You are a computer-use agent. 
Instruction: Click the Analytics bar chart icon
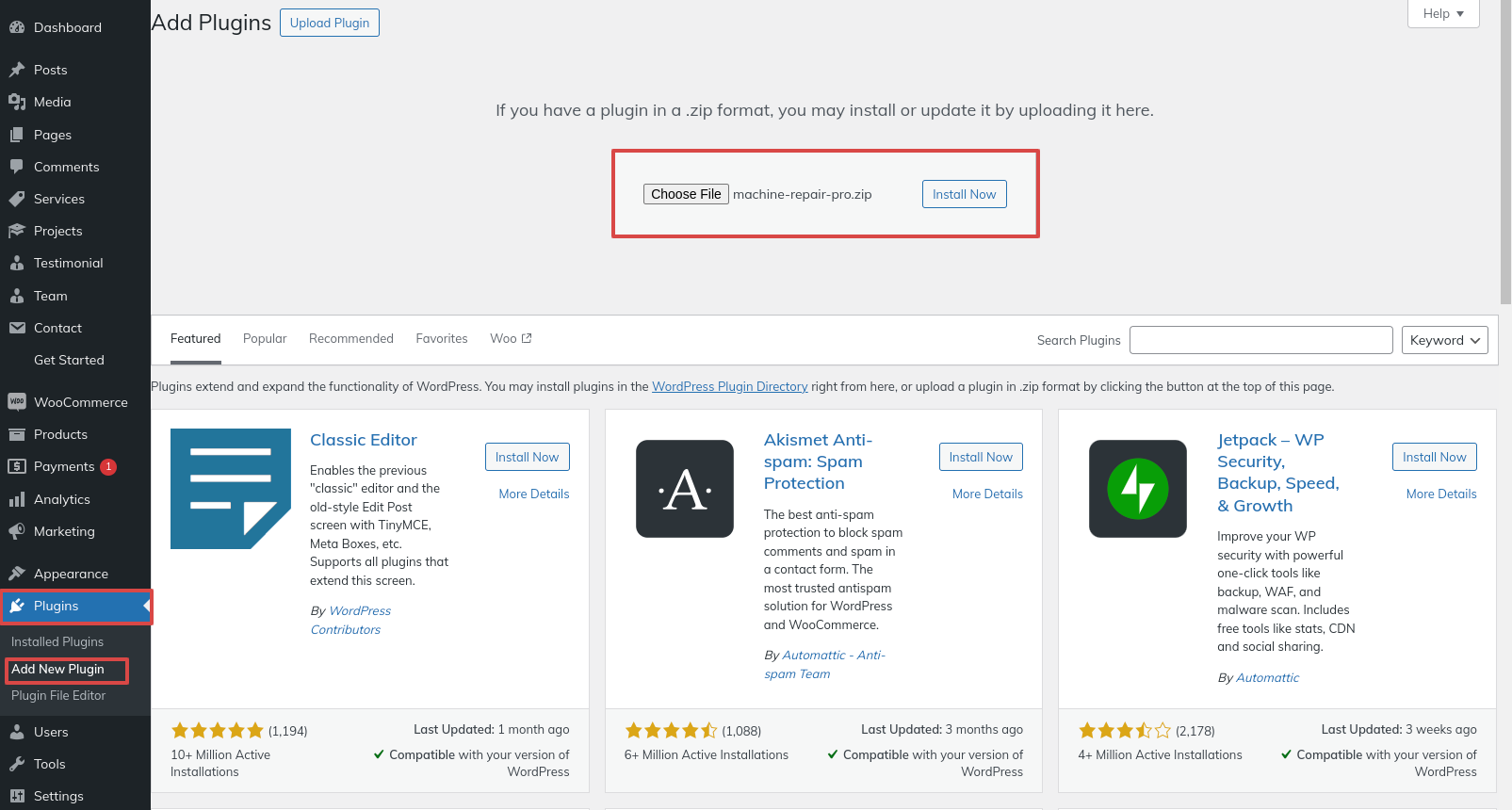tap(17, 499)
